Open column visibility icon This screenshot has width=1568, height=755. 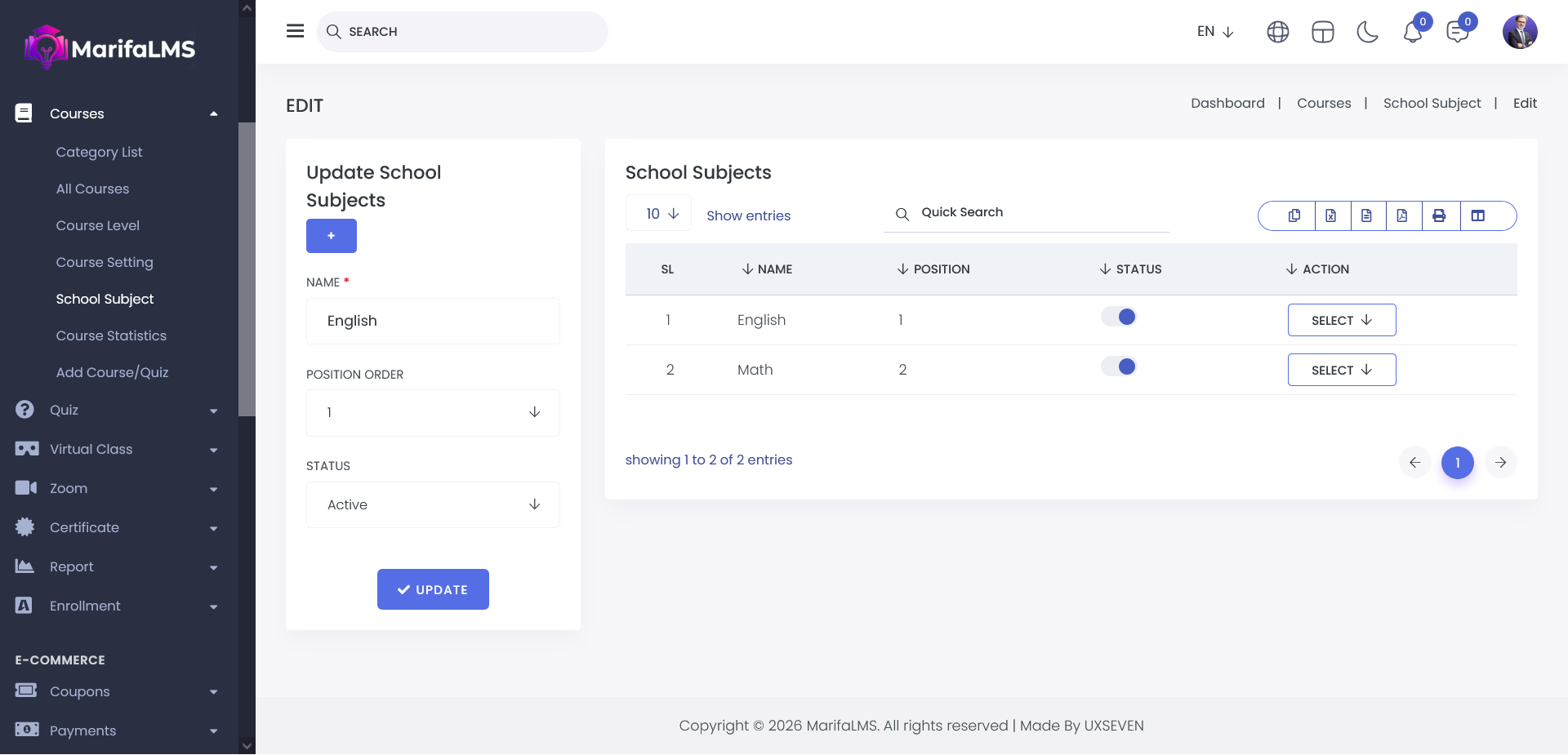click(x=1477, y=215)
